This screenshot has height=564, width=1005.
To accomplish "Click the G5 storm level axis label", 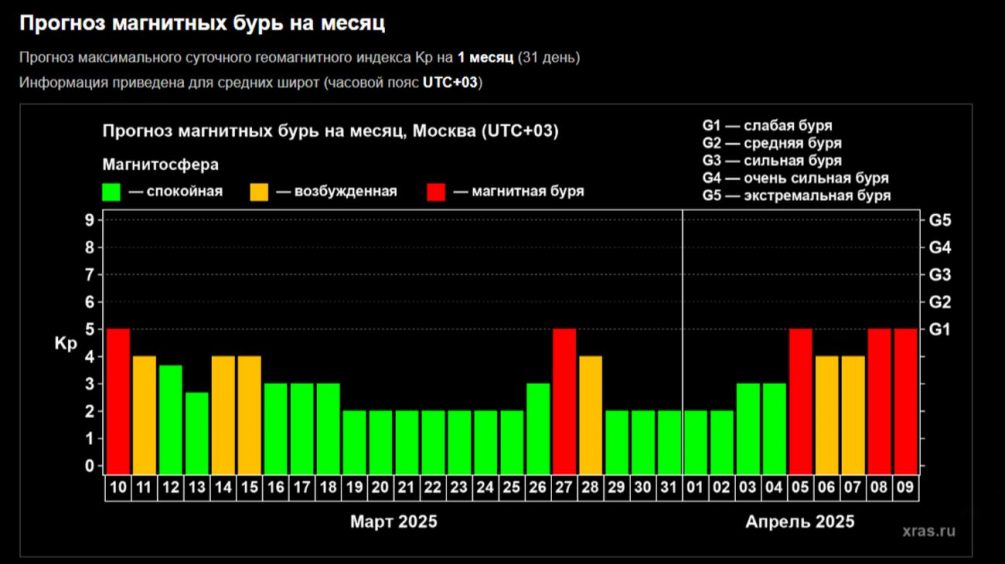I will [x=940, y=220].
